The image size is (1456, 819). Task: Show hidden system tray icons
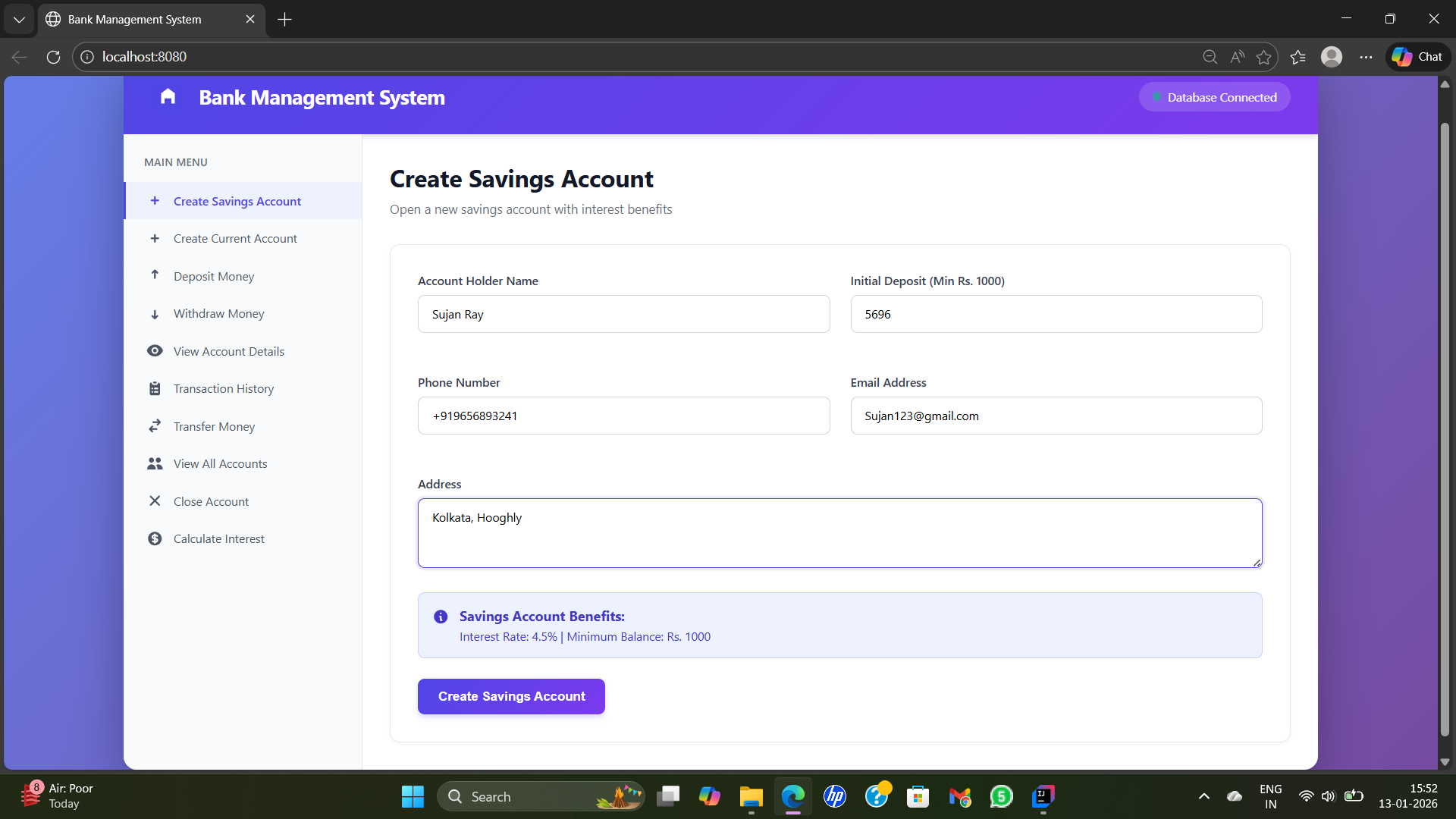click(1203, 796)
